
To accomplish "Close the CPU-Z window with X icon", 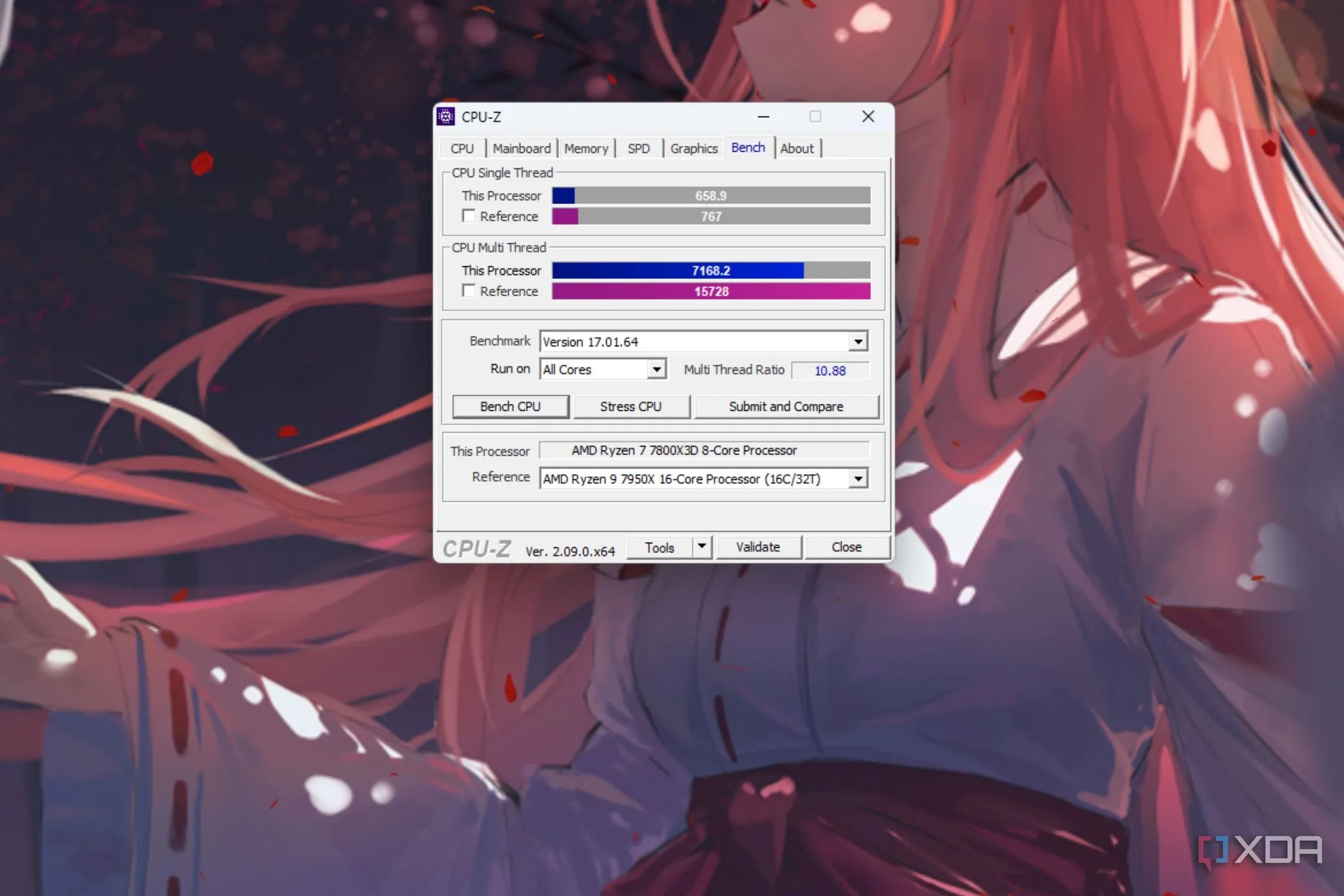I will click(x=868, y=116).
